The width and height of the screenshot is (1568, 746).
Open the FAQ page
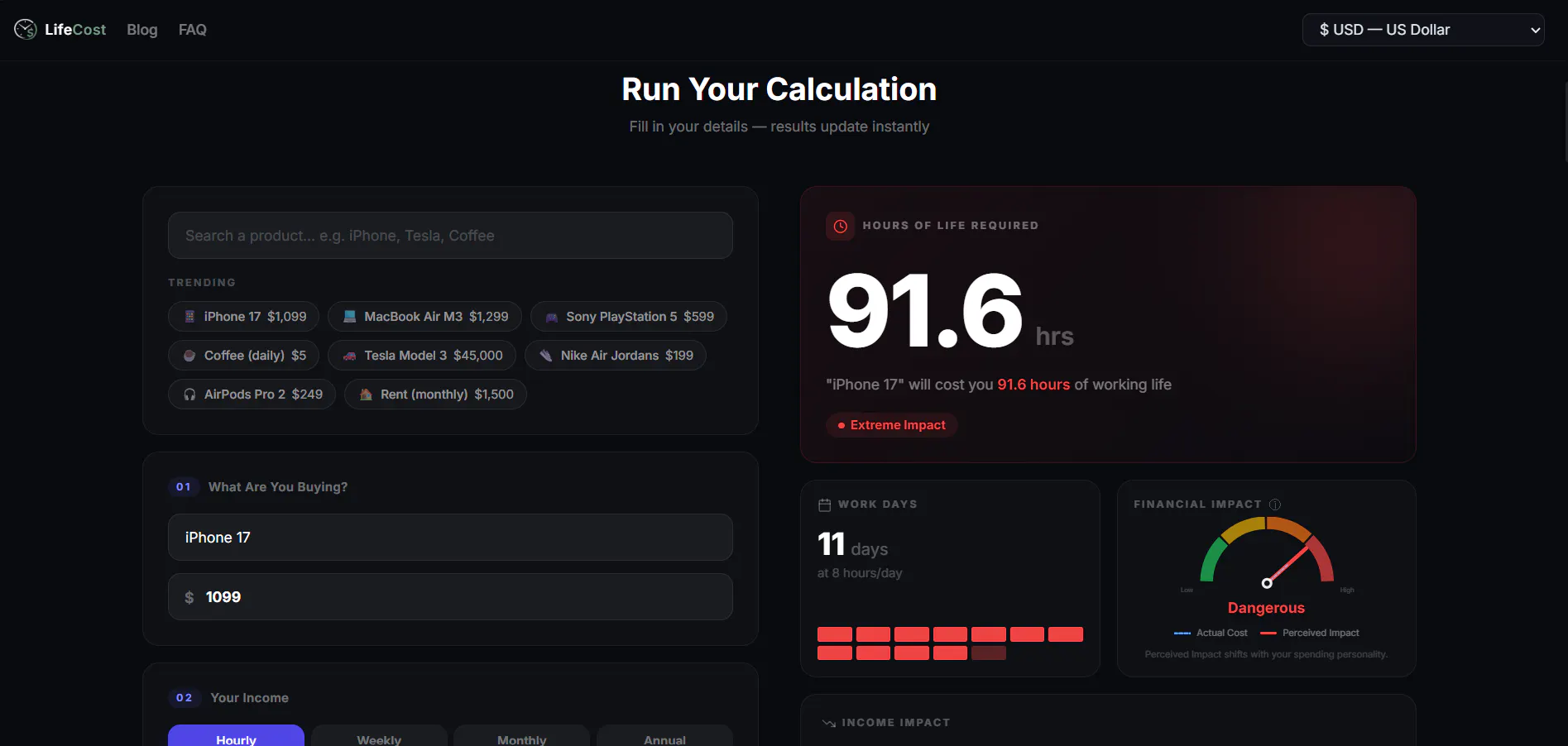(x=193, y=30)
